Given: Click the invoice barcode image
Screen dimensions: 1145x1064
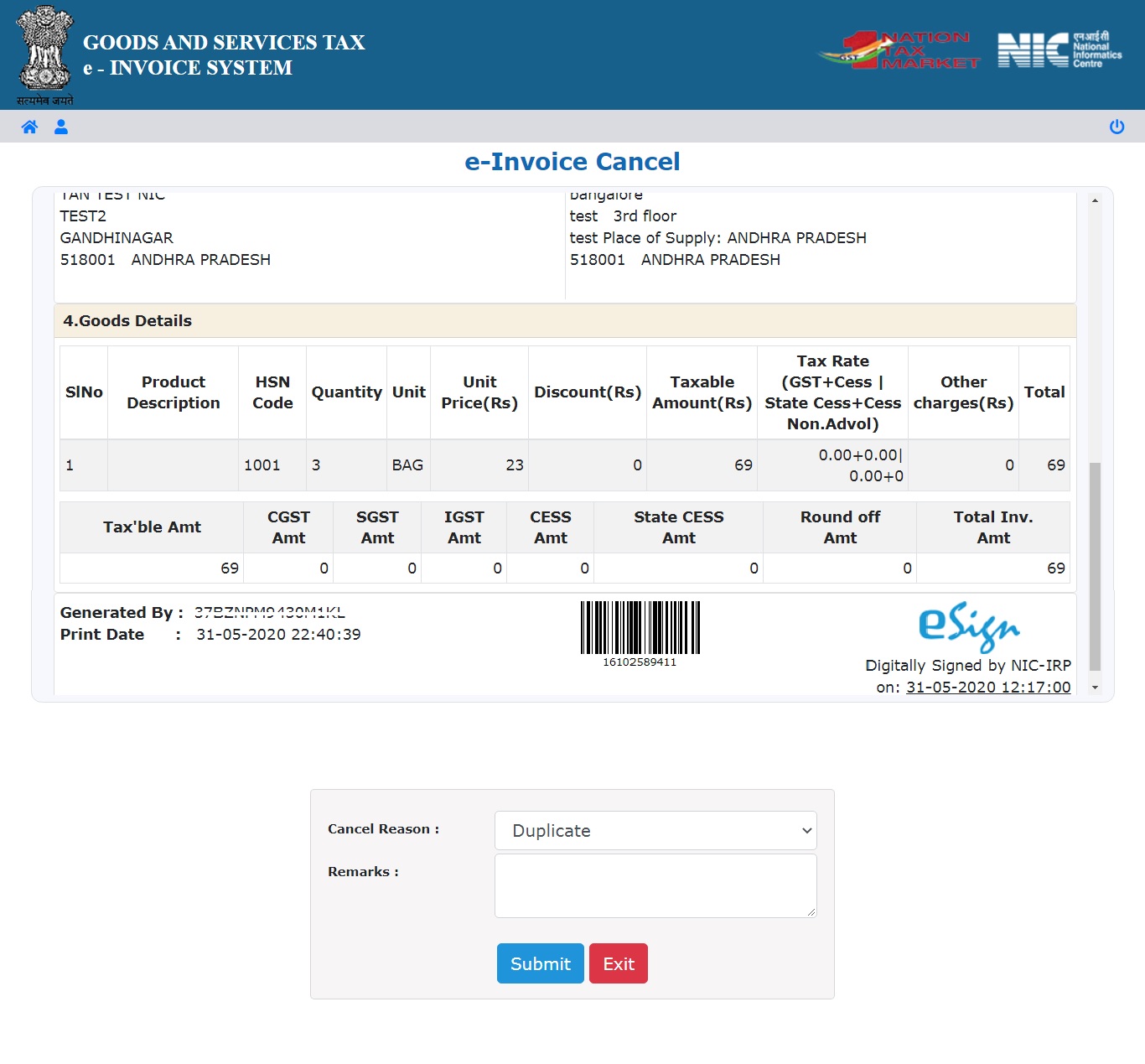Looking at the screenshot, I should click(640, 627).
